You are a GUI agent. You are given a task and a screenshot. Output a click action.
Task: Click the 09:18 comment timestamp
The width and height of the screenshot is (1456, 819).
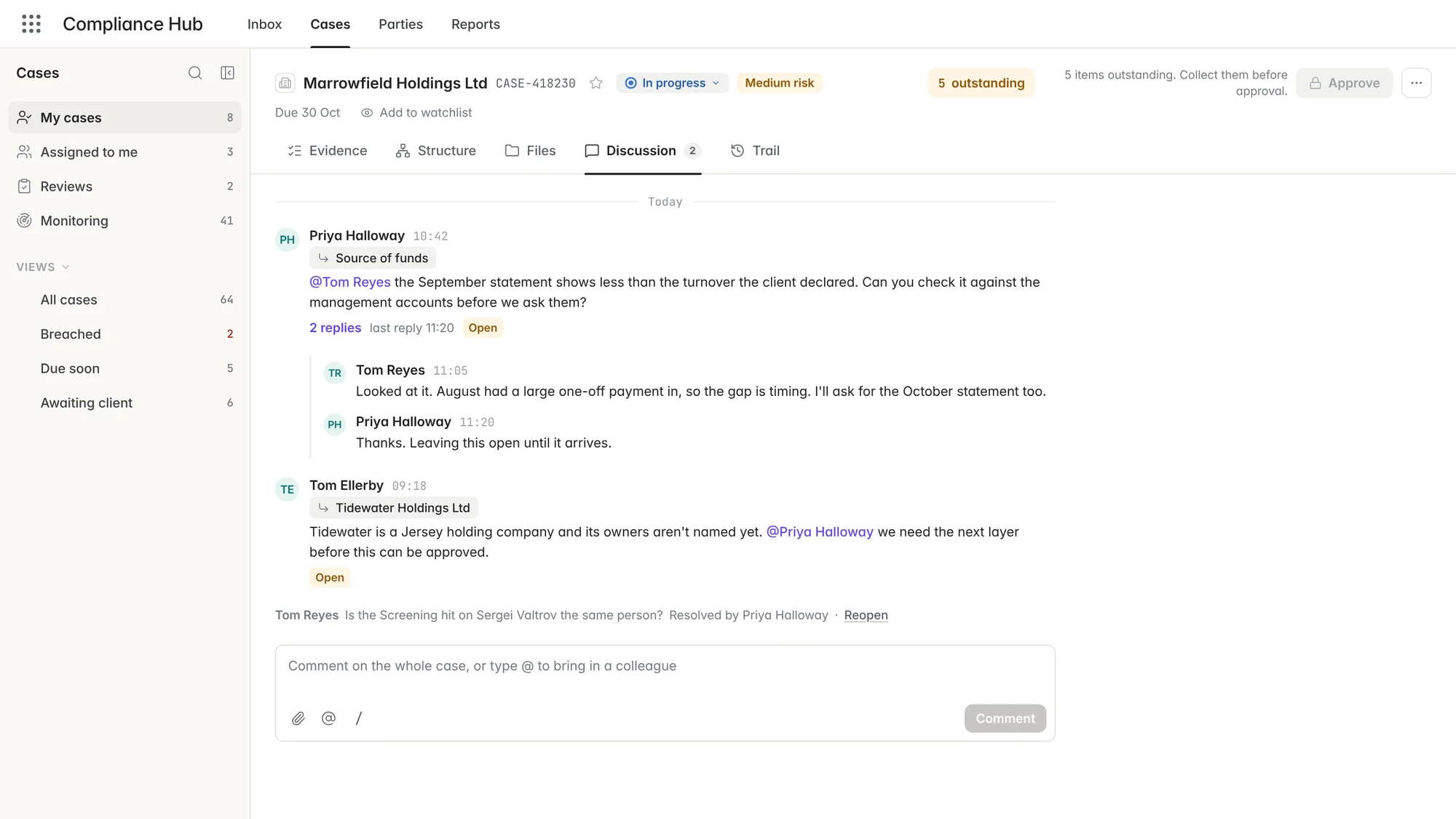click(409, 486)
